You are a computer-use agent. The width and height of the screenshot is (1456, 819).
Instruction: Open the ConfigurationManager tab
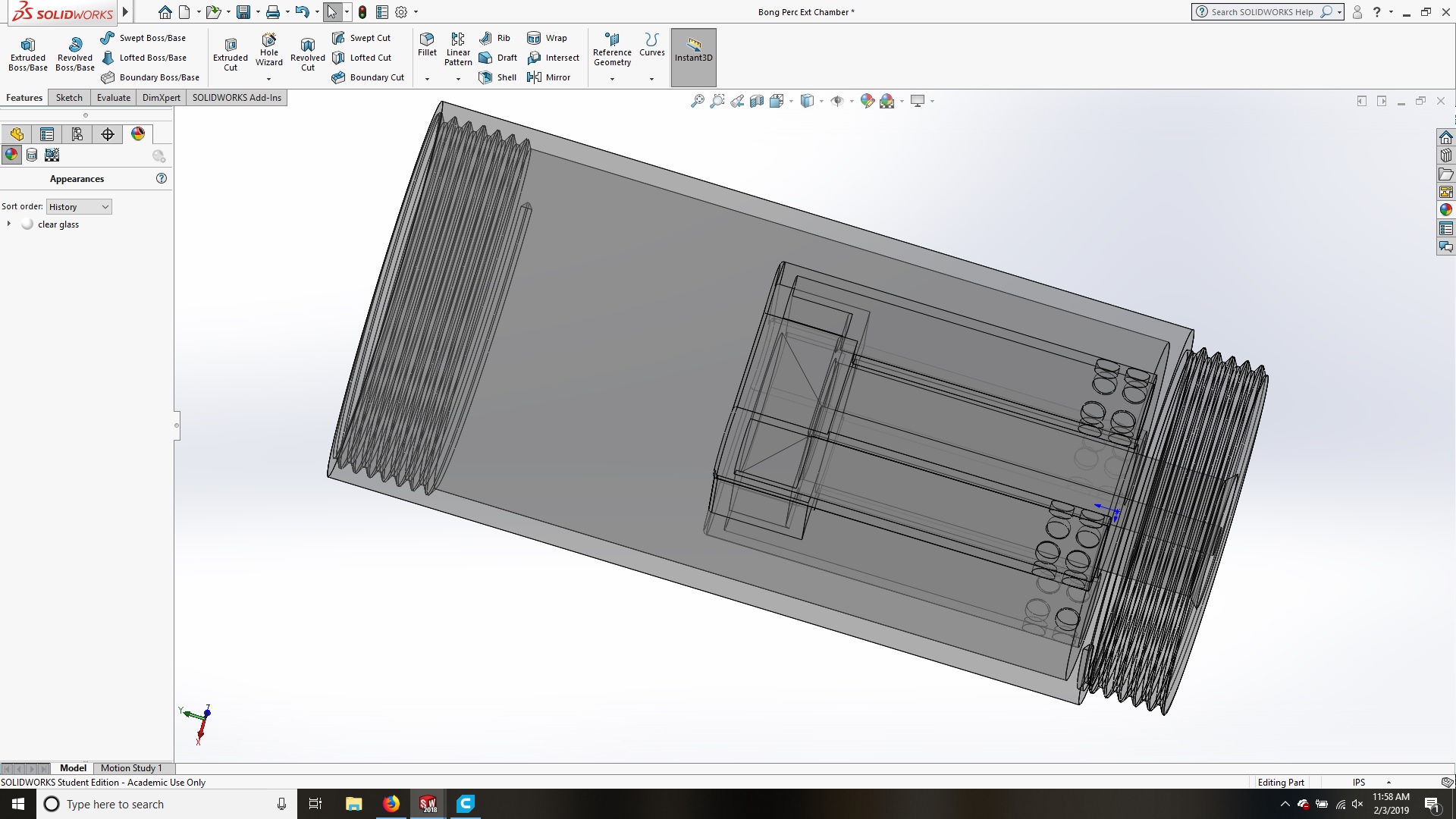(x=77, y=134)
